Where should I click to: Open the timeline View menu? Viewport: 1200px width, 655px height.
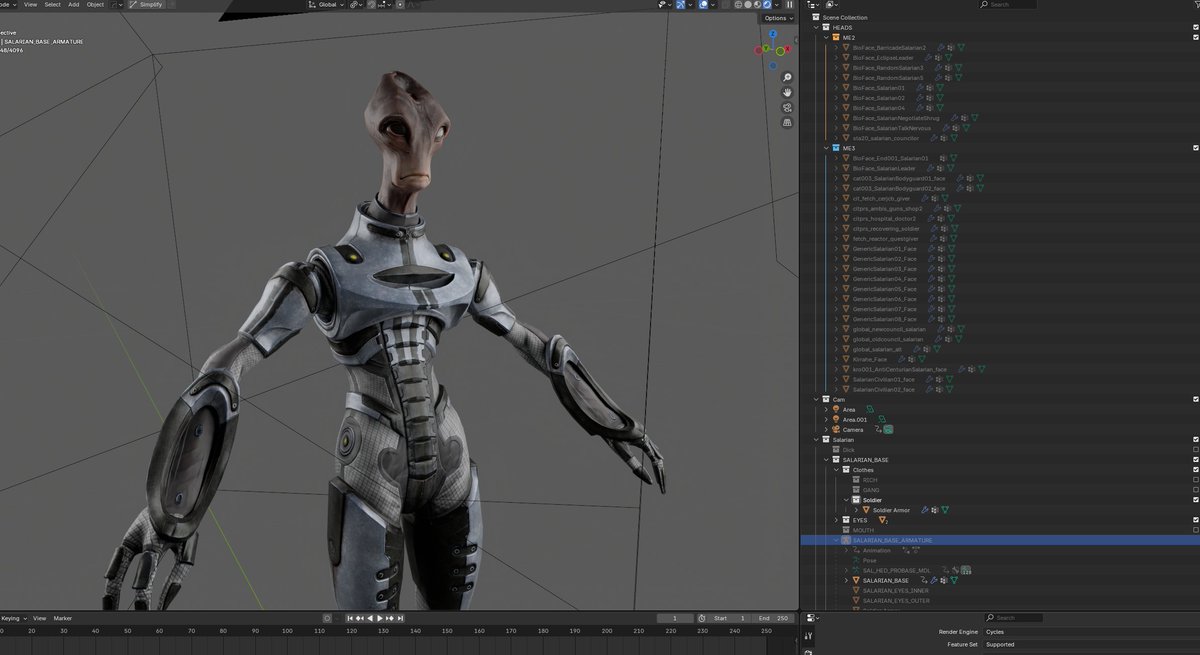tap(40, 618)
